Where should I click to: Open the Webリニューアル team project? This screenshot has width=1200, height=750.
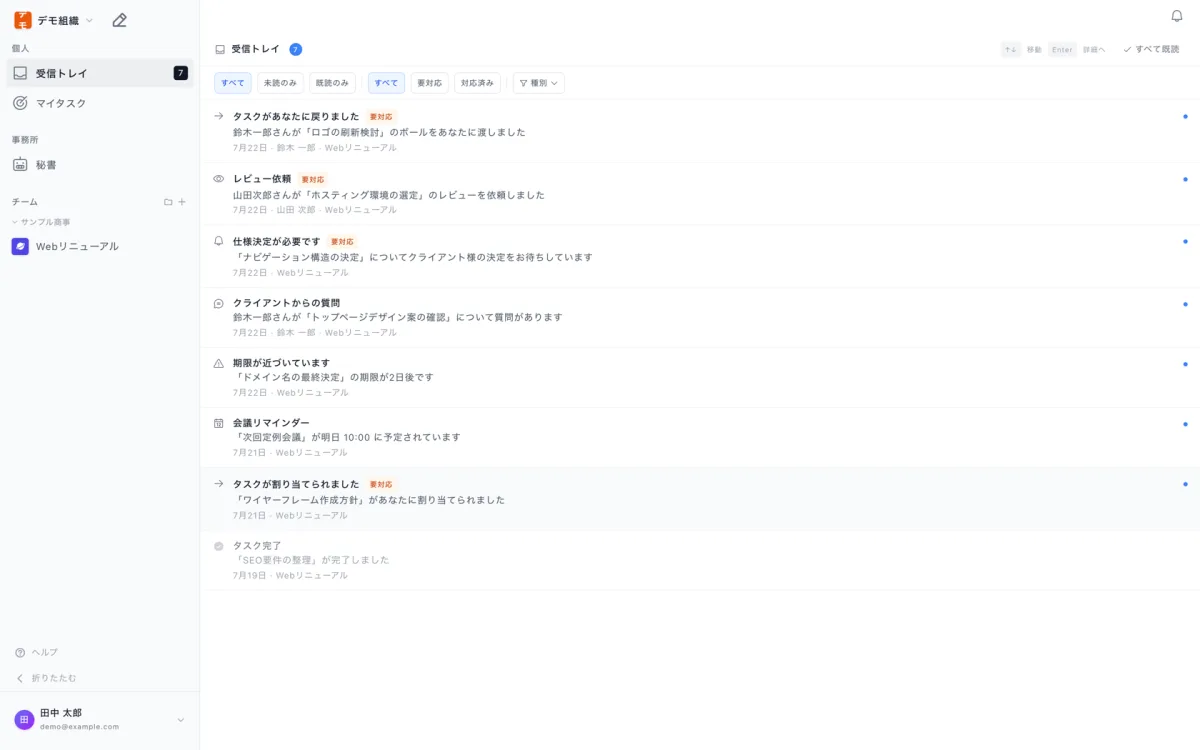click(x=99, y=246)
